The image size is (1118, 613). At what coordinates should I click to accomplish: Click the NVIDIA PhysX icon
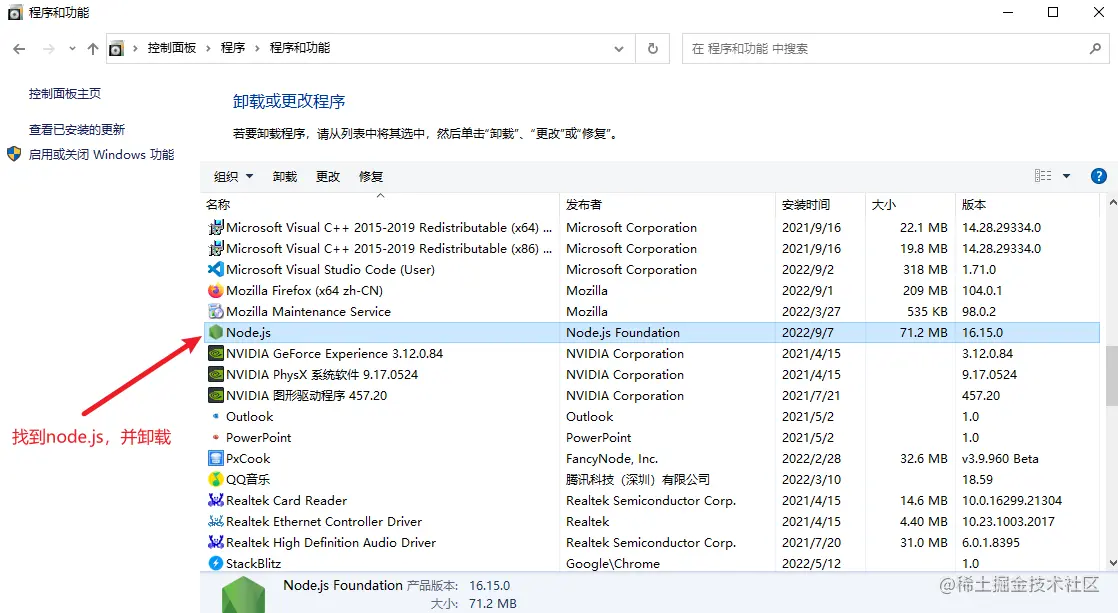[x=215, y=374]
